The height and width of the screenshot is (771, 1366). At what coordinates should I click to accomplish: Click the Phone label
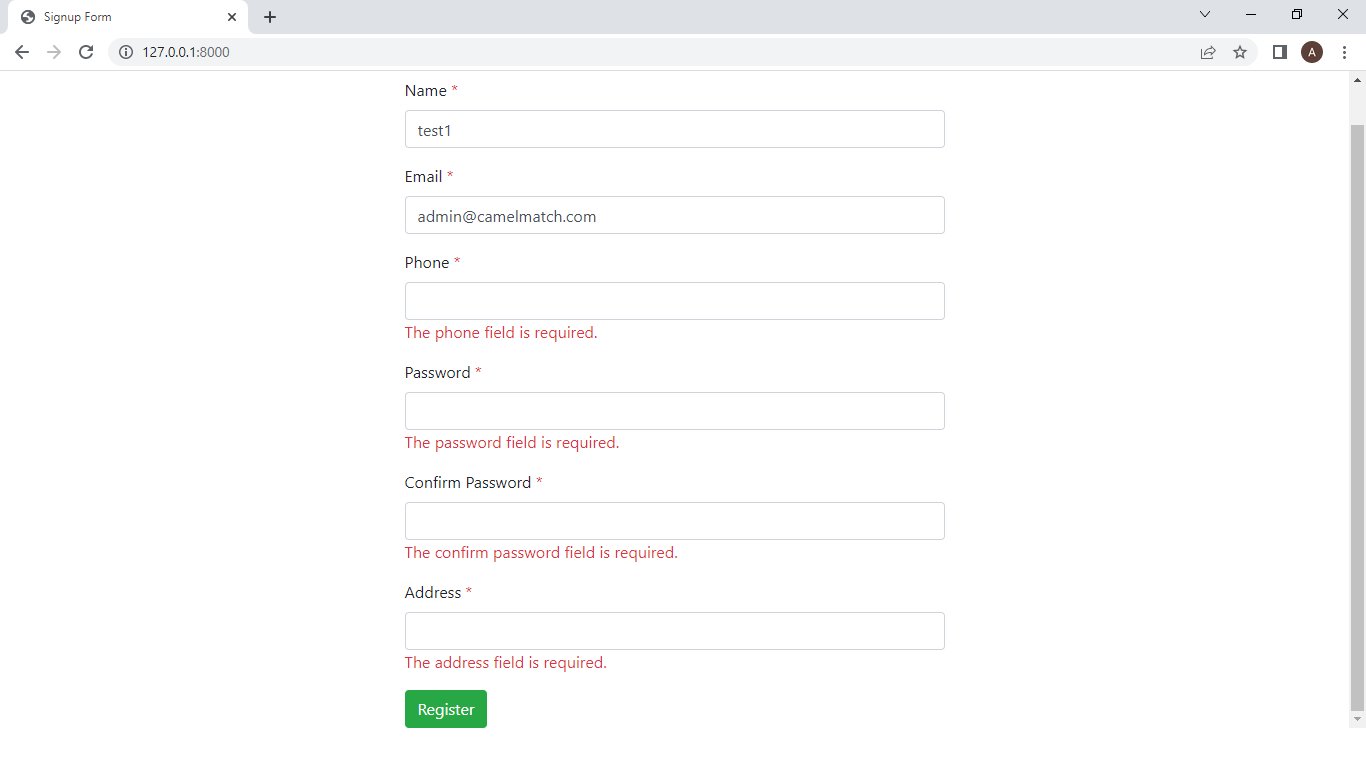click(x=427, y=263)
